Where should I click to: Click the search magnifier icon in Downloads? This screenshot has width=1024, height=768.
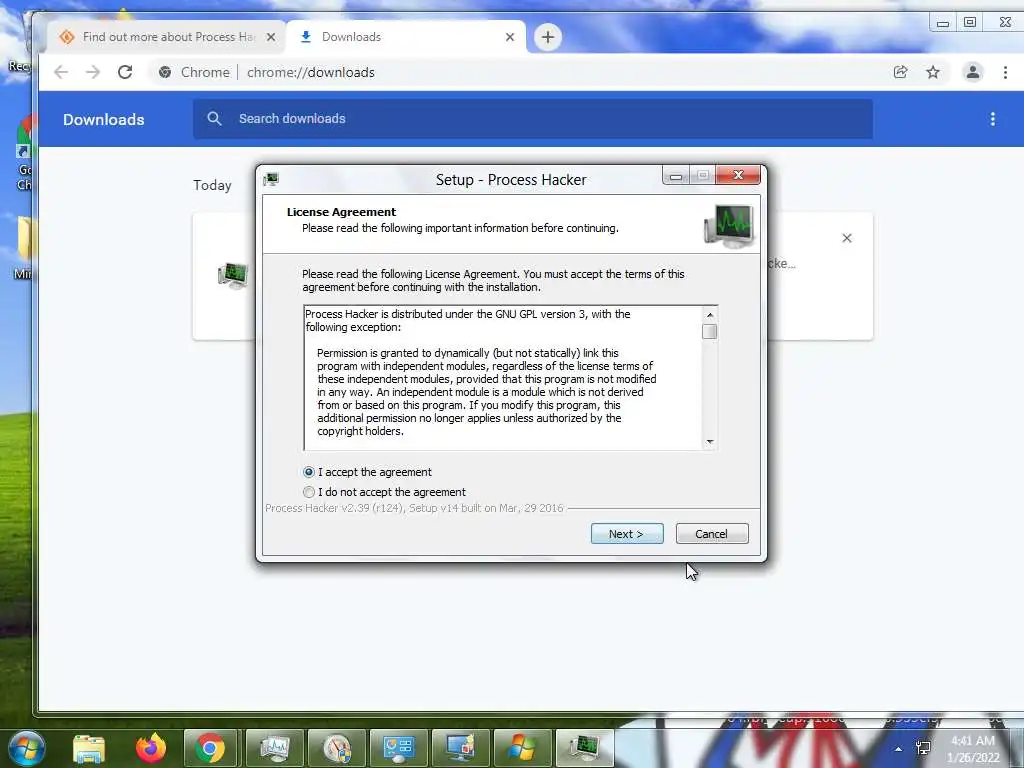(x=214, y=119)
